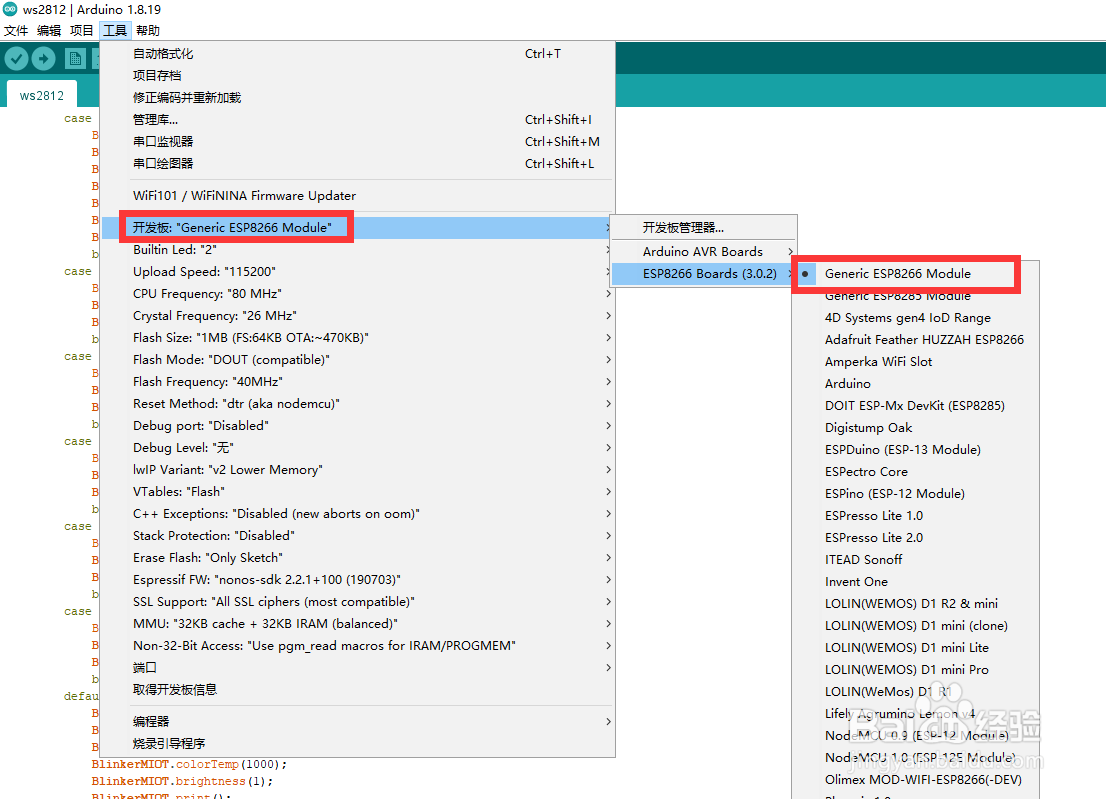
Task: Expand Arduino AVR Boards submenu
Action: 703,252
